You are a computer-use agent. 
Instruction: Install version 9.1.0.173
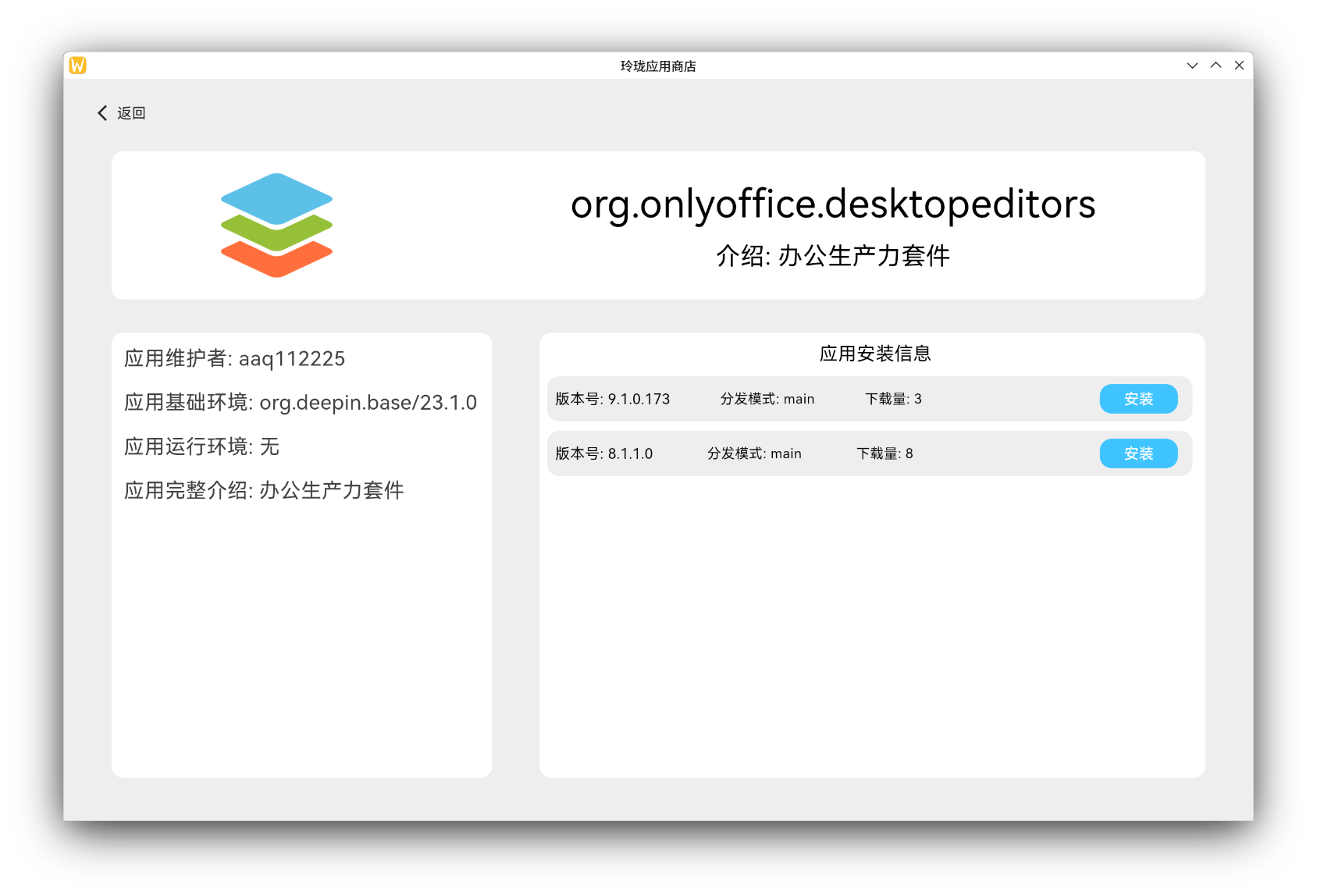[x=1138, y=399]
